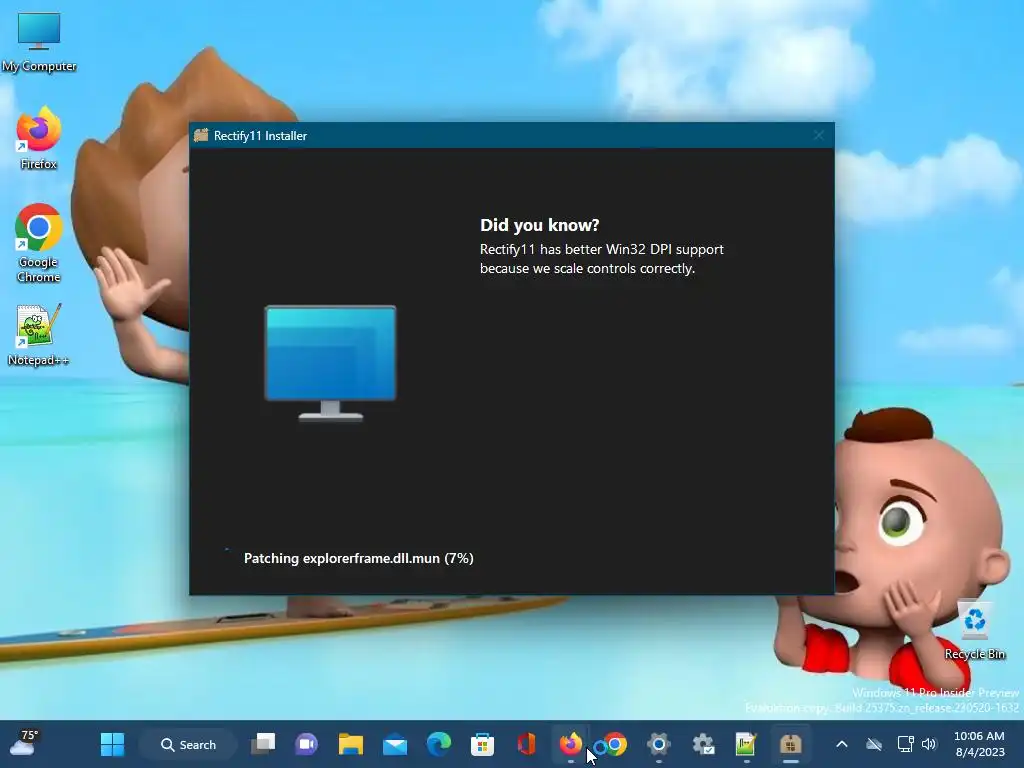Open the gear-with-checkmark taskbar app
Screen dimensions: 1024x768
point(703,744)
